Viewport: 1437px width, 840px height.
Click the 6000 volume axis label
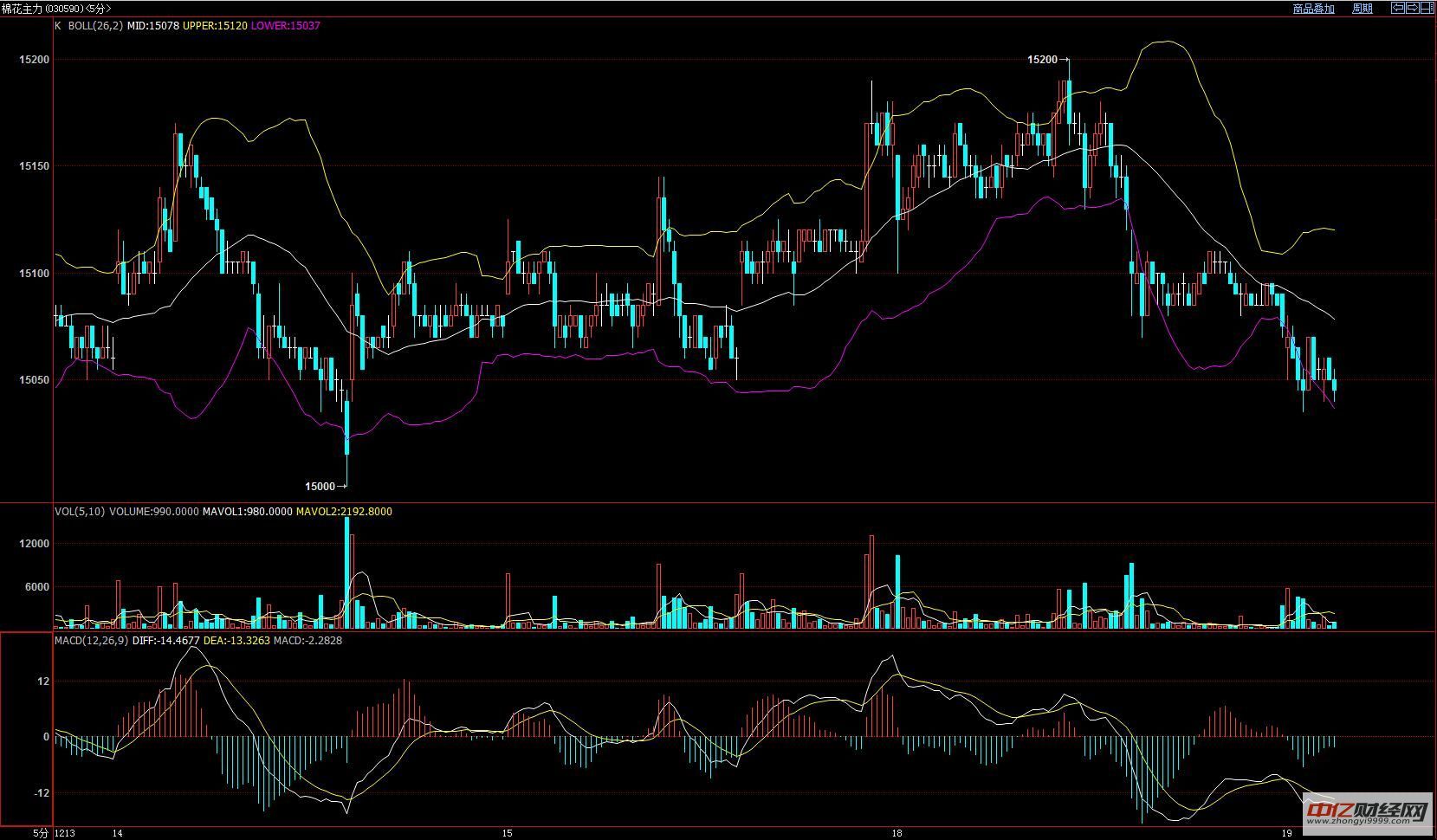(39, 587)
